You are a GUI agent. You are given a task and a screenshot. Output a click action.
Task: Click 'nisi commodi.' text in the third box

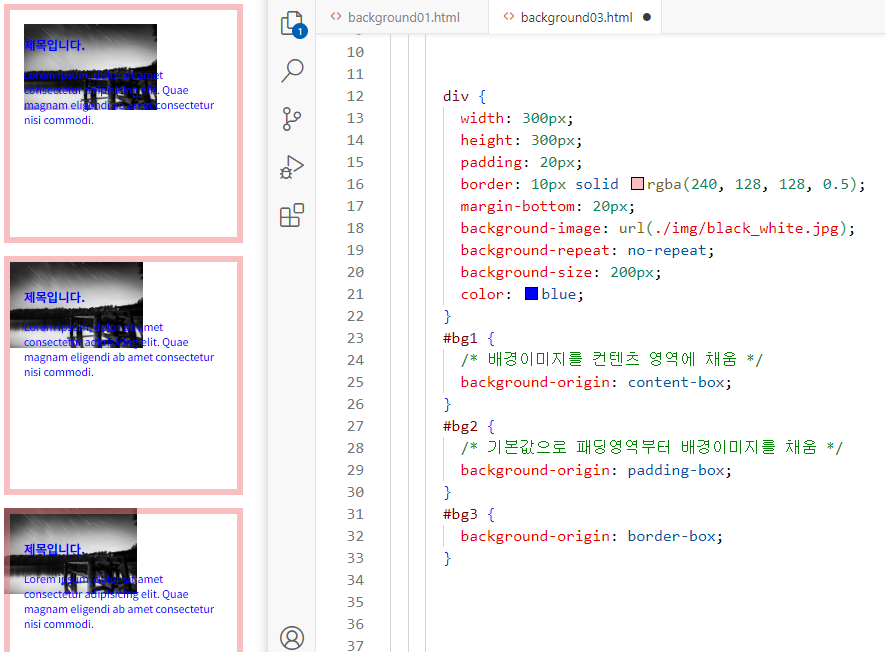pos(59,624)
